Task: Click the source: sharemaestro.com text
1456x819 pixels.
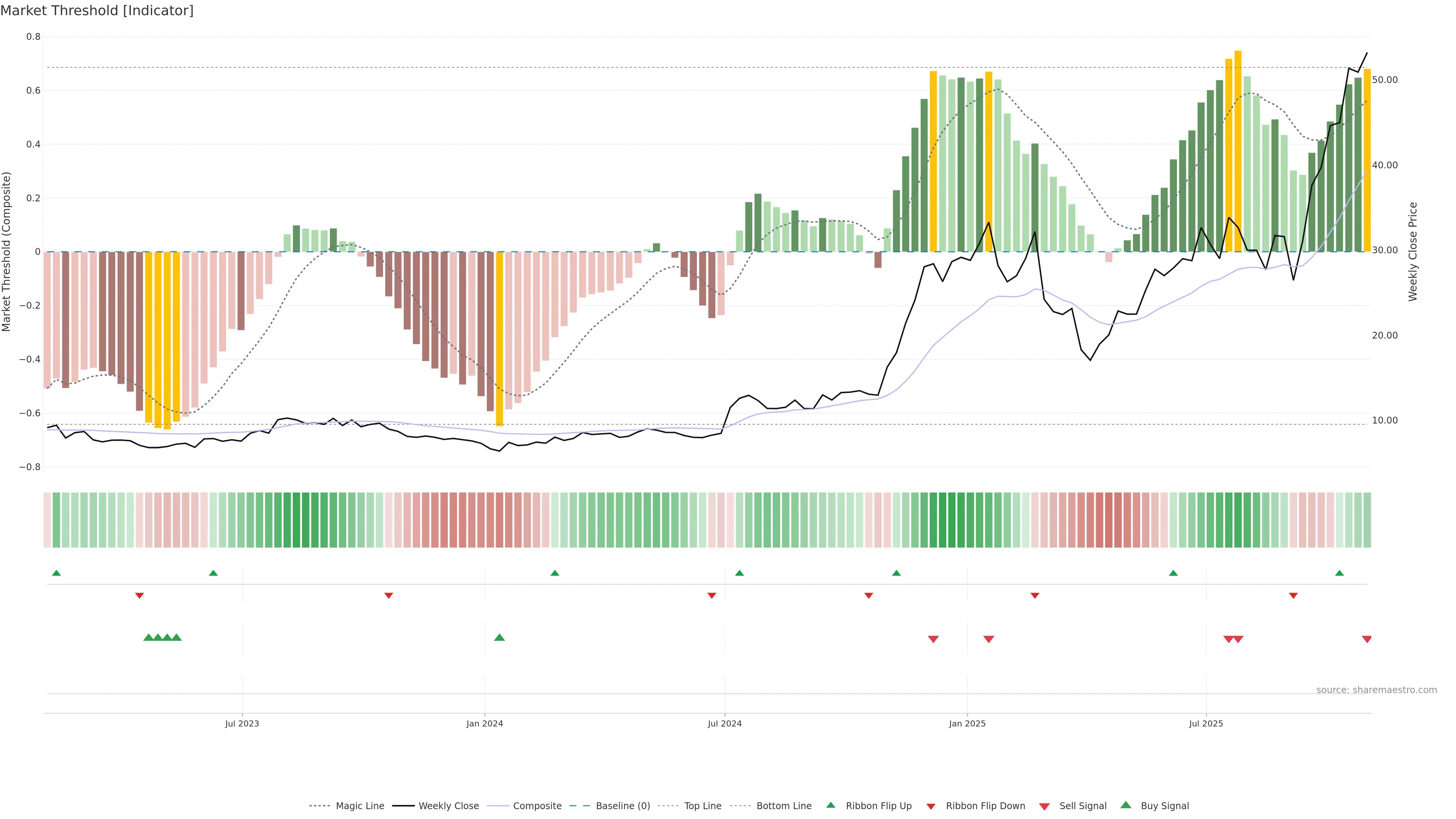Action: coord(1376,690)
